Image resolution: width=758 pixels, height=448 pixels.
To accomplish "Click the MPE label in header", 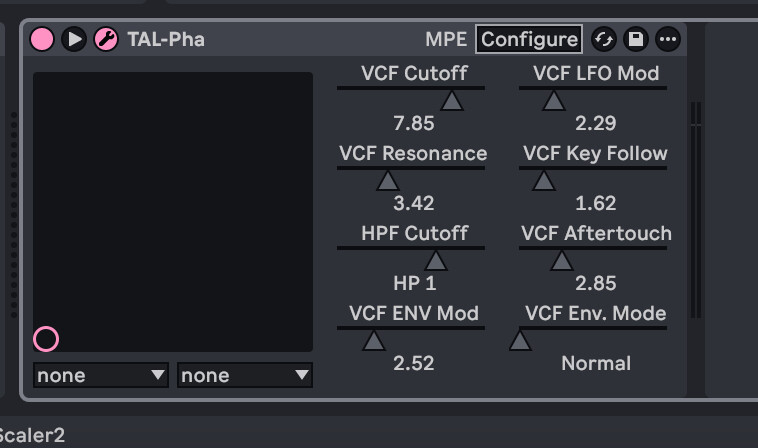I will pos(446,39).
